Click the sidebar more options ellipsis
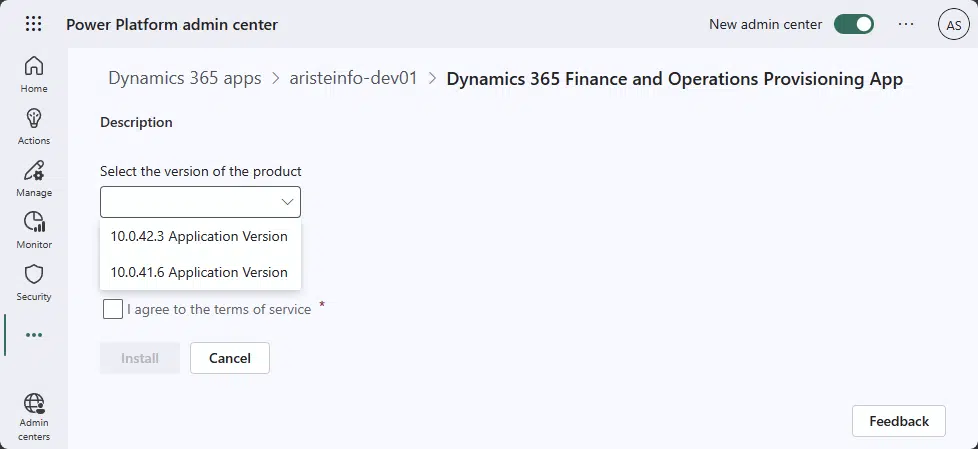This screenshot has width=978, height=449. click(34, 335)
